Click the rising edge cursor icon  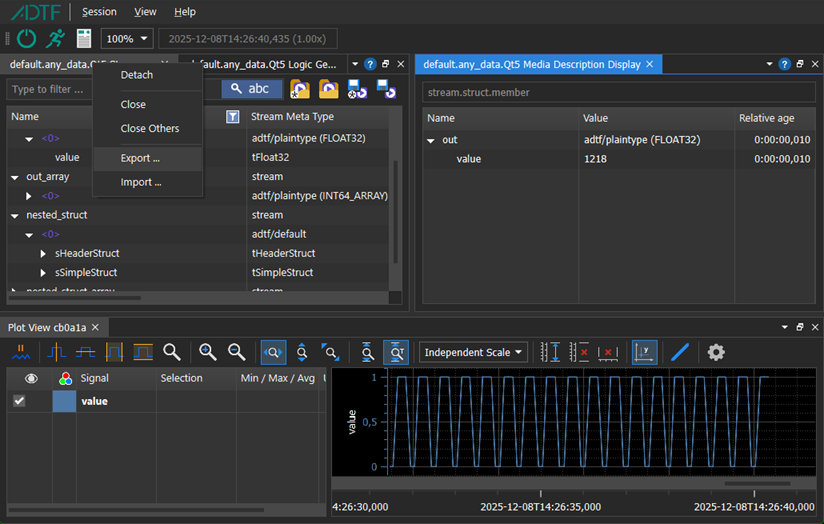(x=56, y=352)
